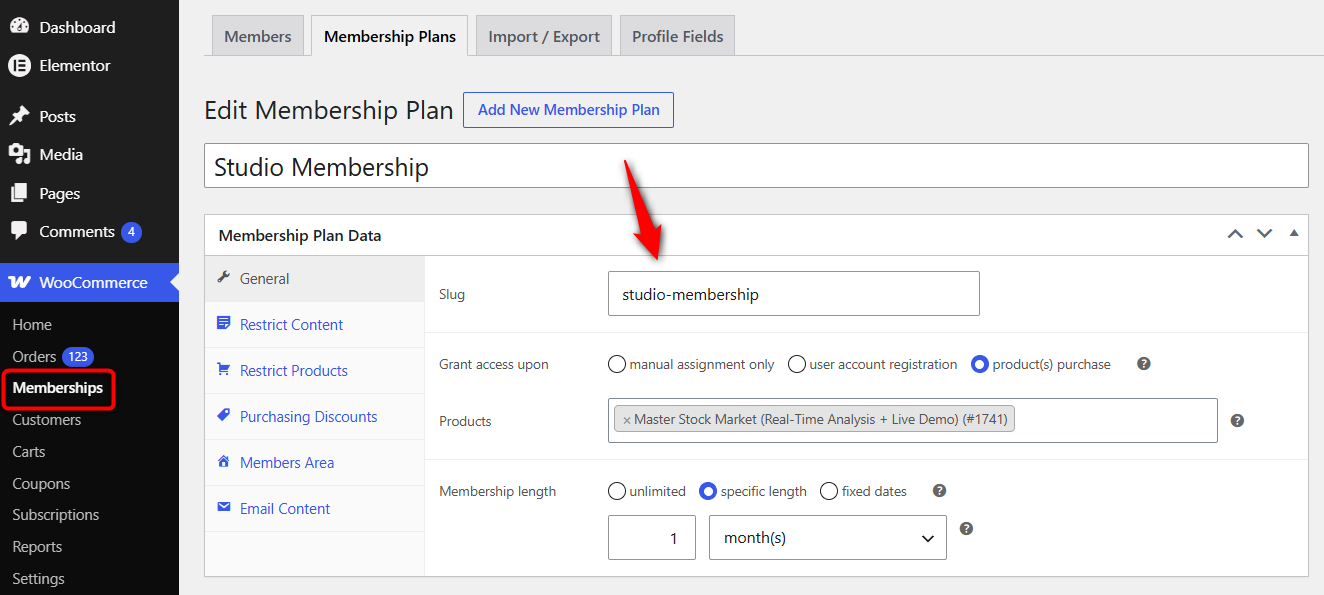
Task: Open the General settings section
Action: click(314, 279)
